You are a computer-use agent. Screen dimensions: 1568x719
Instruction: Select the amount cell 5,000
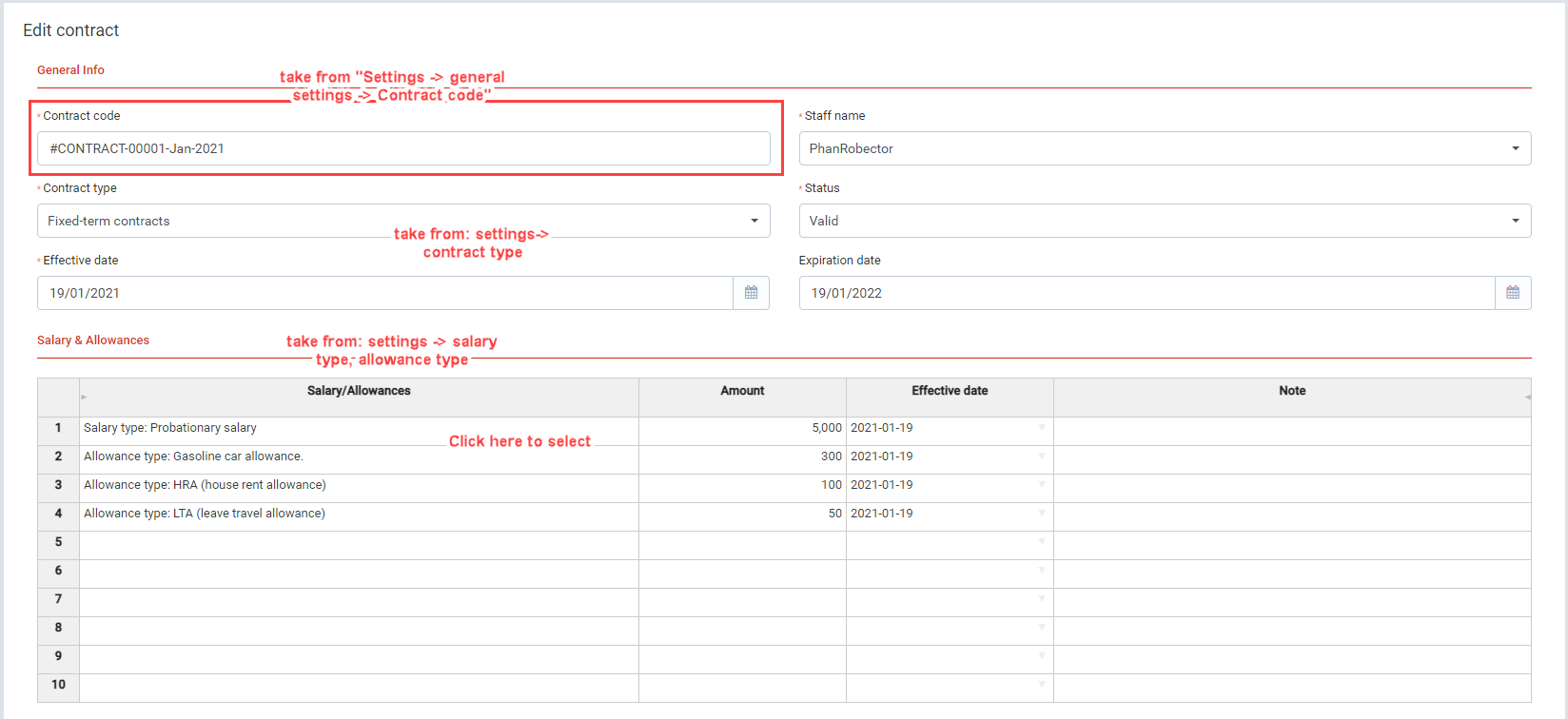click(x=742, y=432)
